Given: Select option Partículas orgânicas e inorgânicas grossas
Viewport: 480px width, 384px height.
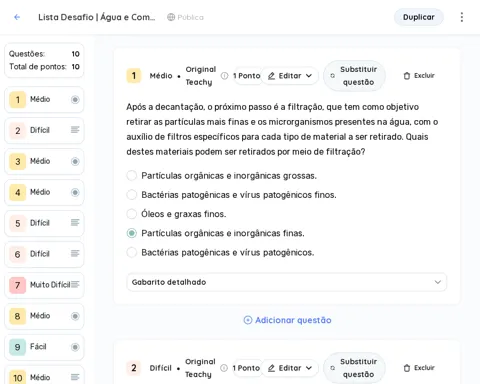Looking at the screenshot, I should pyautogui.click(x=132, y=175).
